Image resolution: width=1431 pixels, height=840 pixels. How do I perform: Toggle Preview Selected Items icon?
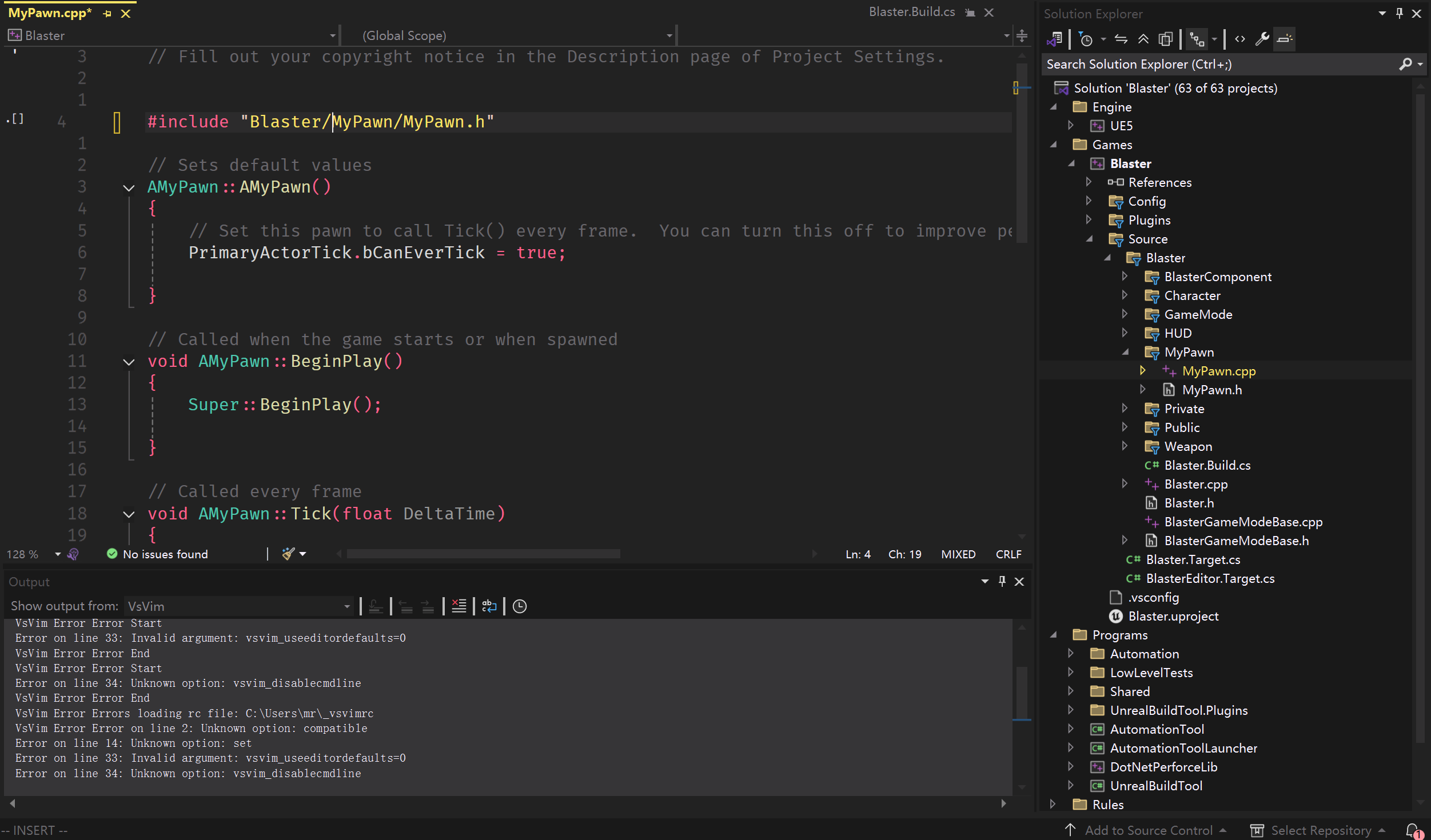click(x=1285, y=39)
